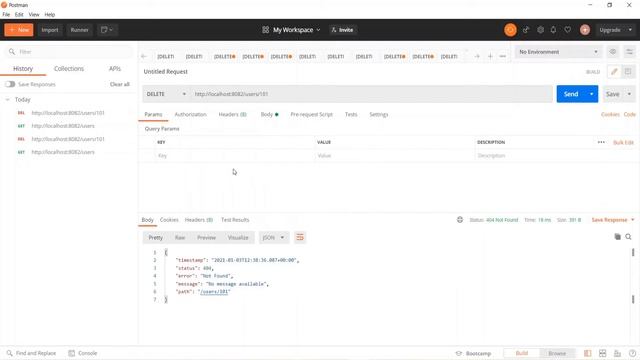Open environment quick look eye icon
640x360 pixels.
click(613, 52)
